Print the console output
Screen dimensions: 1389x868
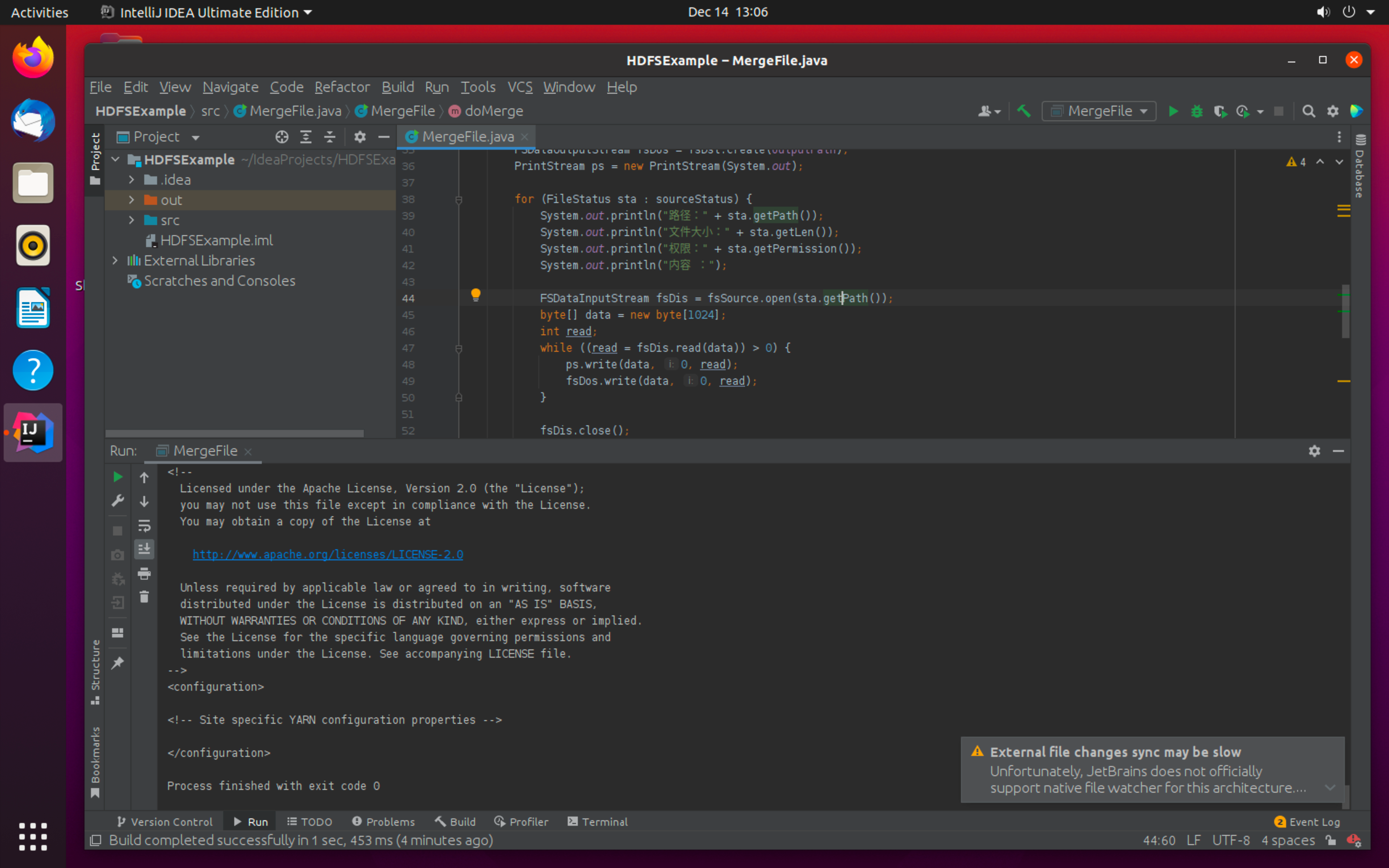tap(144, 574)
